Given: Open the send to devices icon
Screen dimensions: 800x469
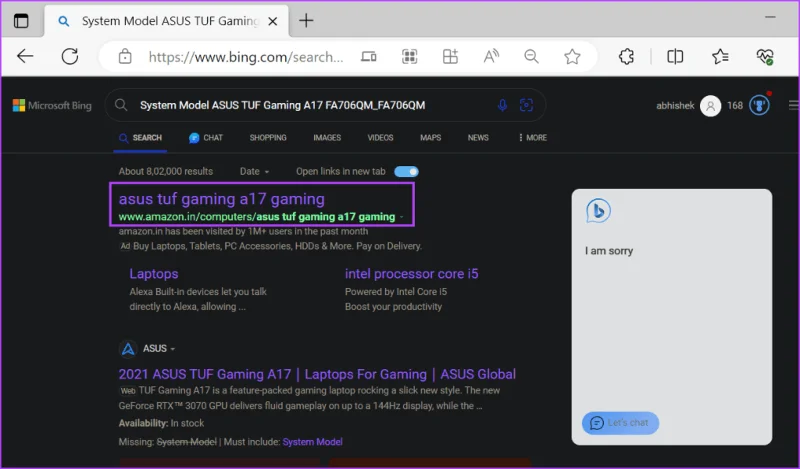Looking at the screenshot, I should point(369,56).
